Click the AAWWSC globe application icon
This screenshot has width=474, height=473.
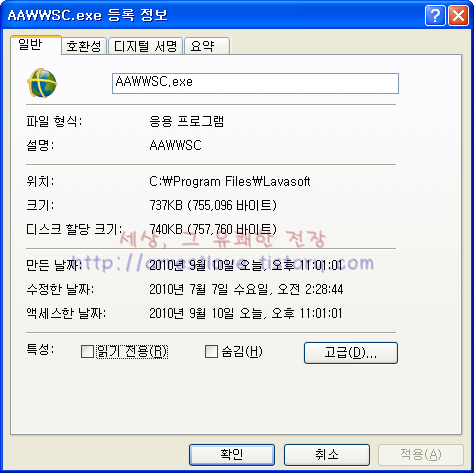point(42,83)
